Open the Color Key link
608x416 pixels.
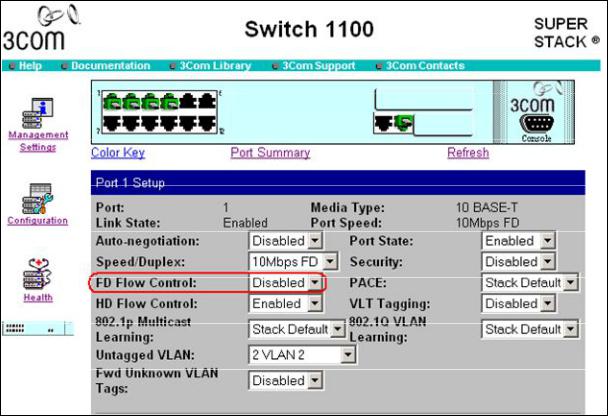pos(118,152)
